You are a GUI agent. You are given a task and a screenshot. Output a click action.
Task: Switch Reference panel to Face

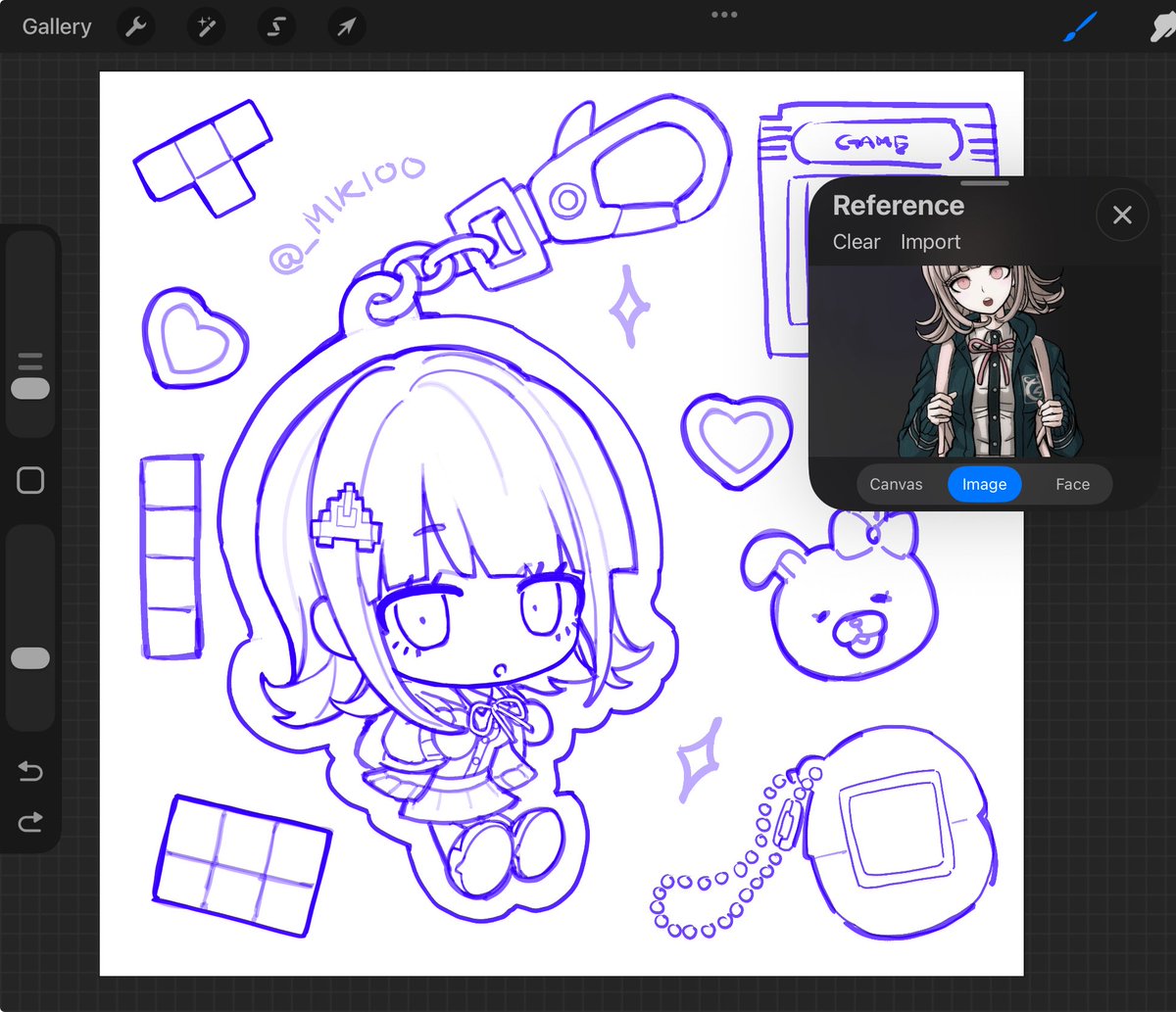pos(1072,484)
